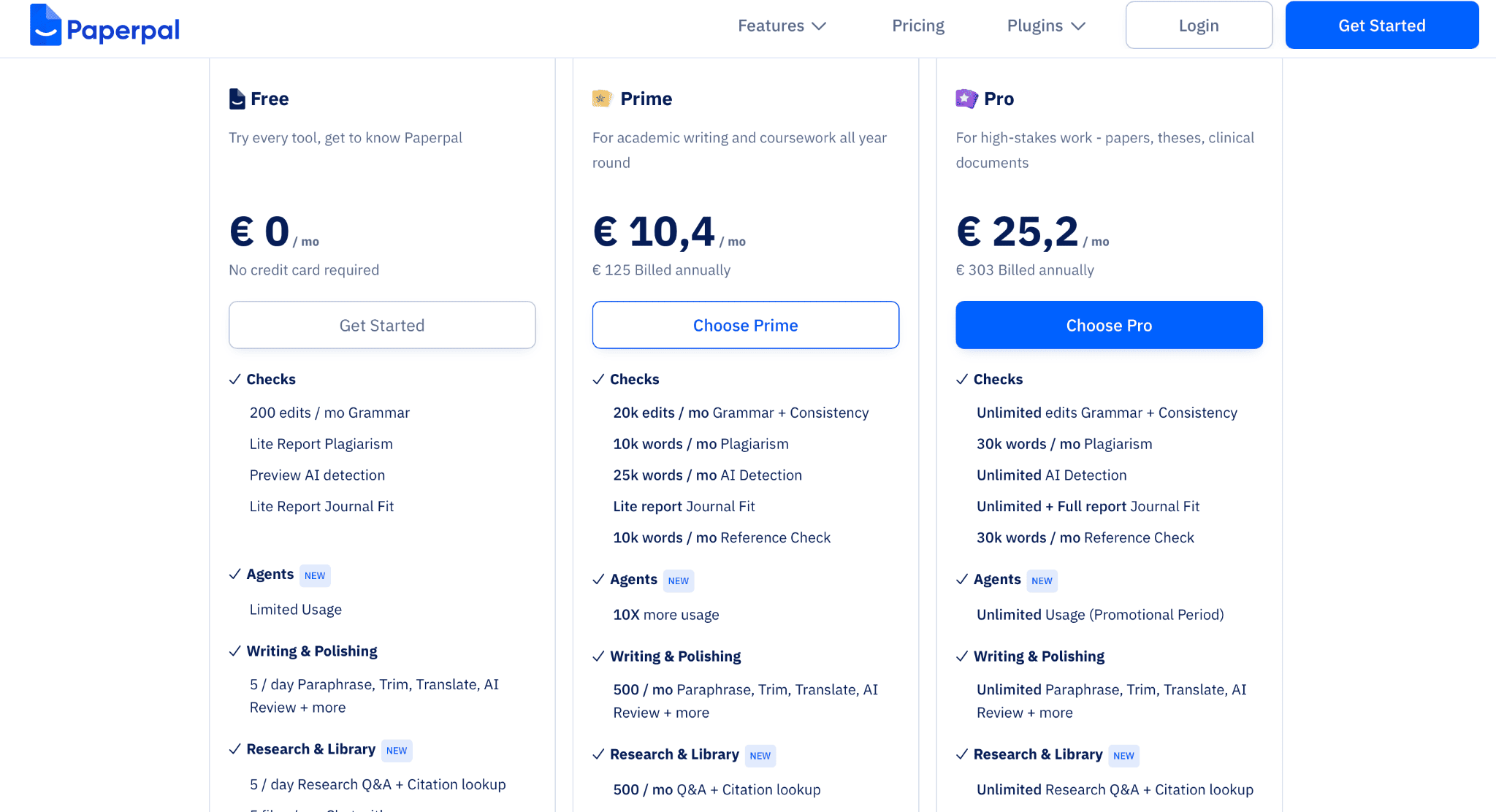Expand the Features dropdown menu
The height and width of the screenshot is (812, 1496).
tap(782, 26)
